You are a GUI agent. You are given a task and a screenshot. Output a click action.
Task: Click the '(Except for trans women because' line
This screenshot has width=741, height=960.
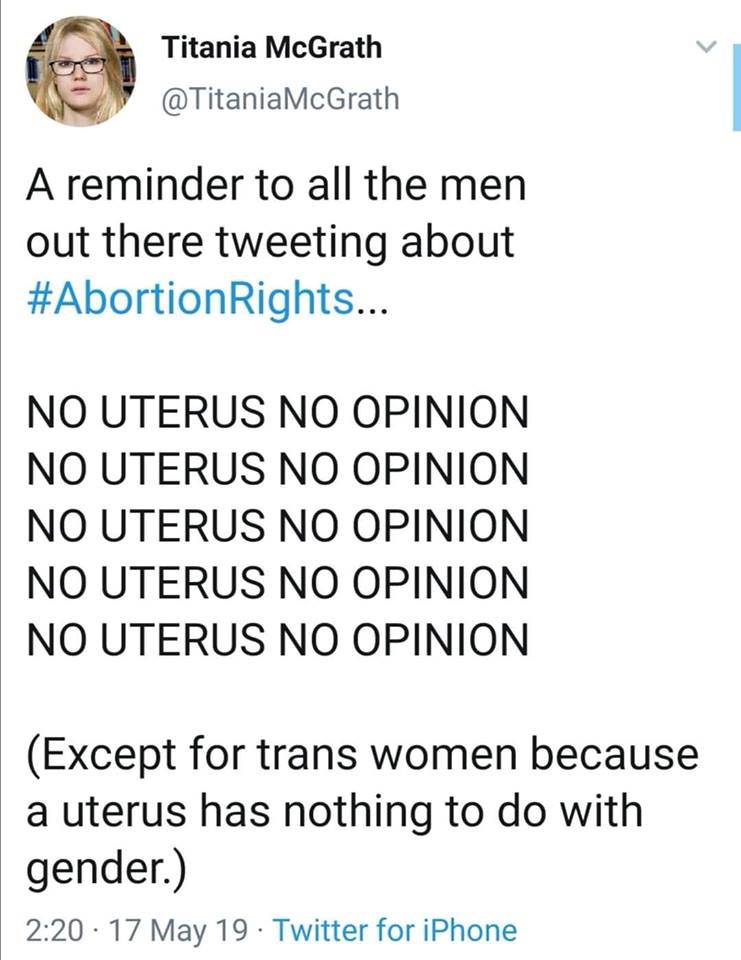362,756
